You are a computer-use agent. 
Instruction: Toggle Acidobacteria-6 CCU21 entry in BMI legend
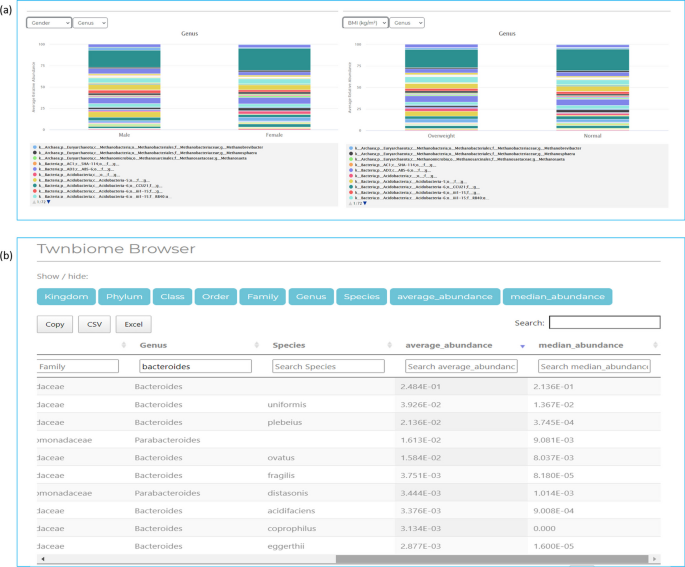point(414,187)
